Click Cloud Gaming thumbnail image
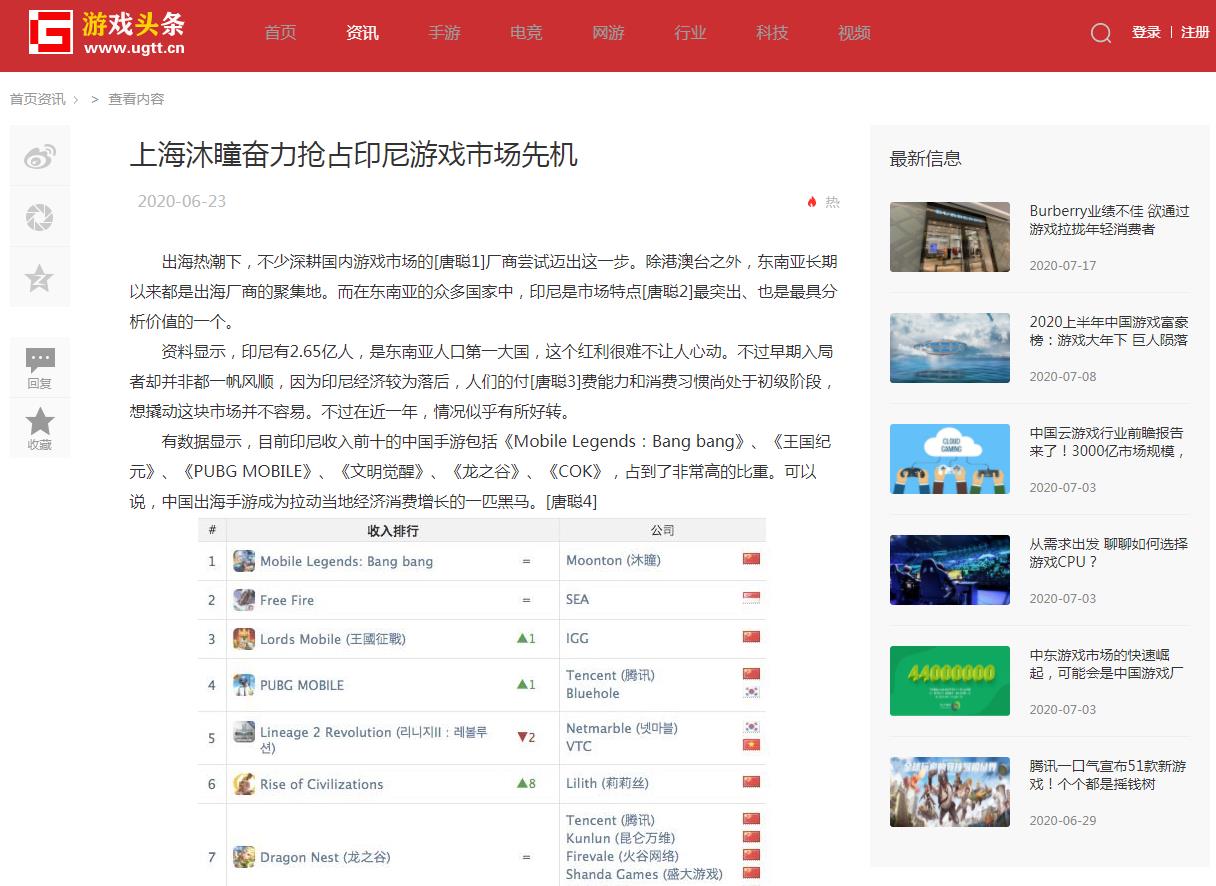 [x=950, y=459]
